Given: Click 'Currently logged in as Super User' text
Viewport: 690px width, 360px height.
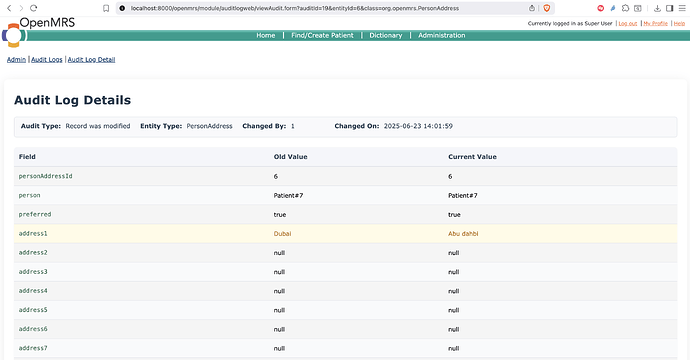Looking at the screenshot, I should [x=570, y=23].
